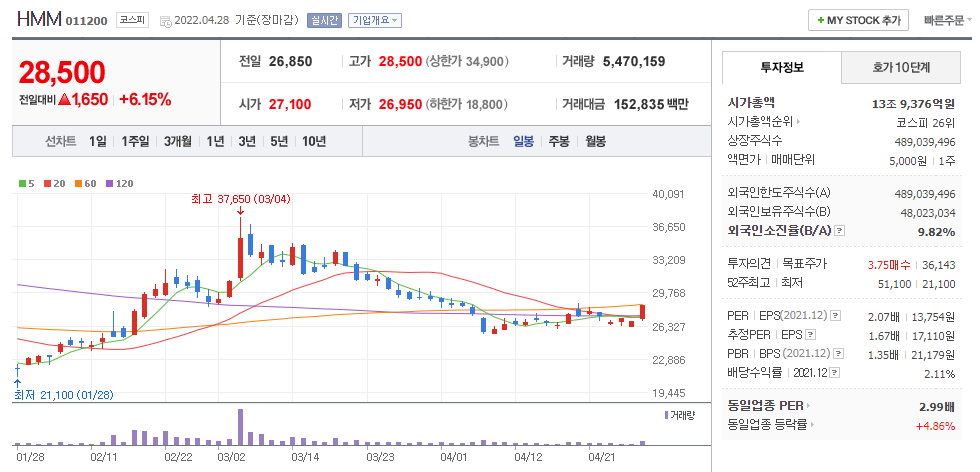This screenshot has height=472, width=980.
Task: Select the 3년 line chart period
Action: (x=247, y=141)
